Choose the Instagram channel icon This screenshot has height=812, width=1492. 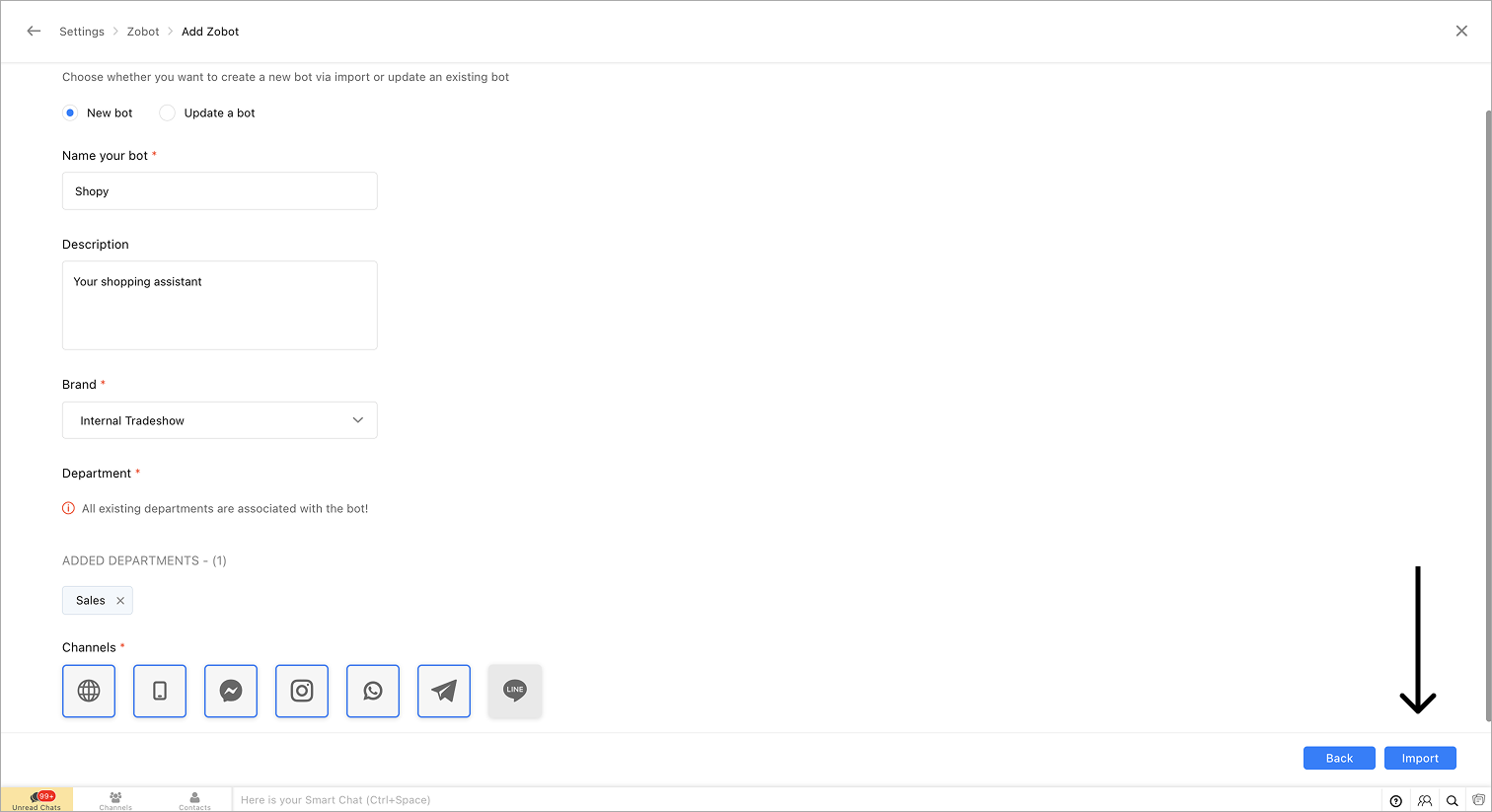(302, 691)
